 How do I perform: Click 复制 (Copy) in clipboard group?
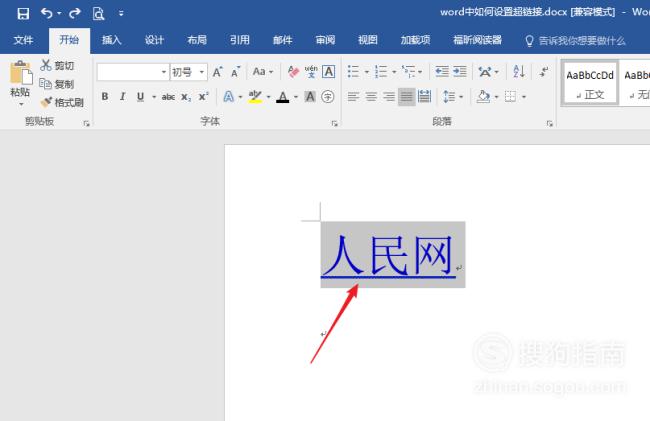[57, 84]
